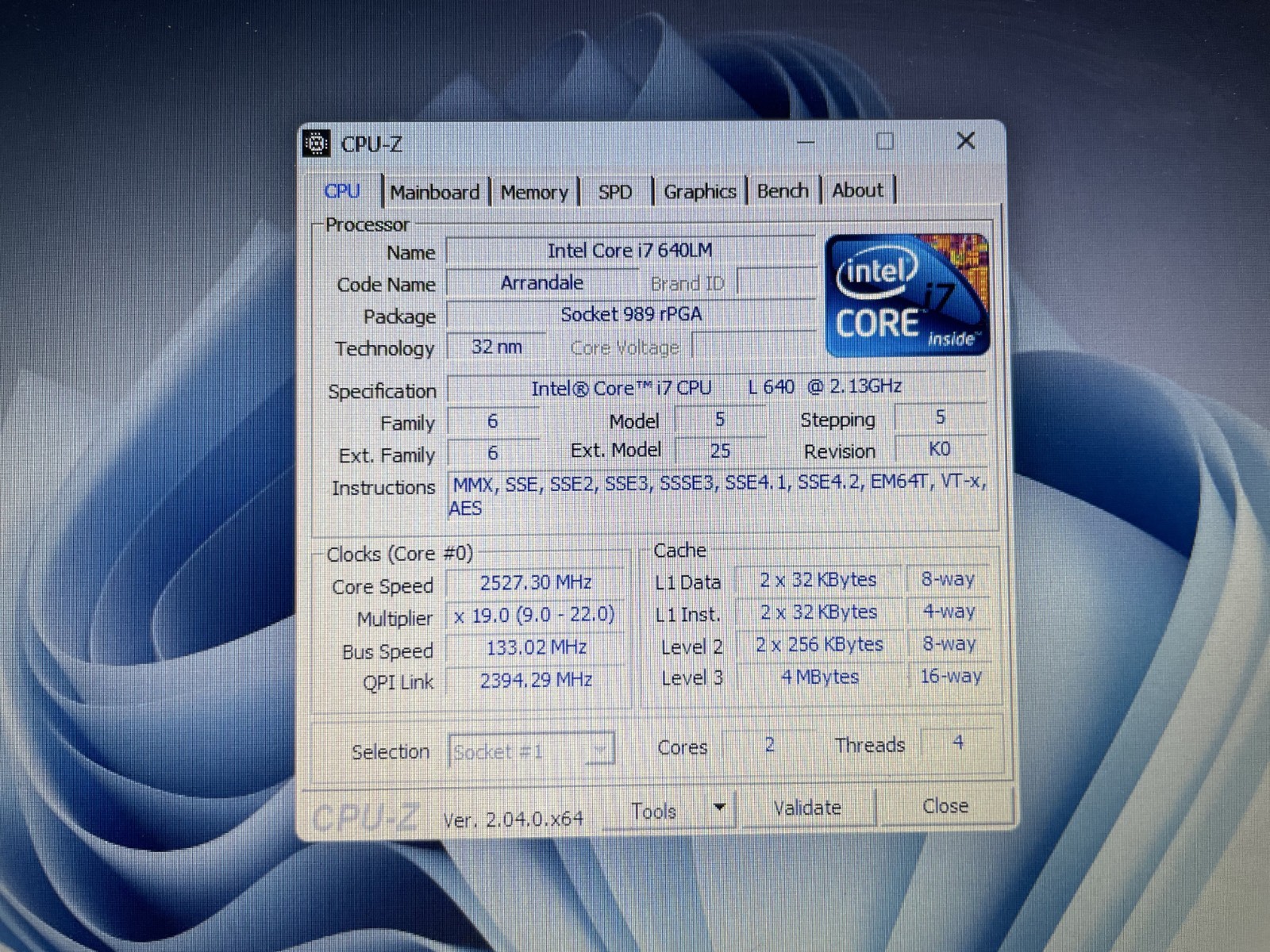Screen dimensions: 1270x952
Task: Click the Bus Speed value 133.02 MHz
Action: [537, 647]
